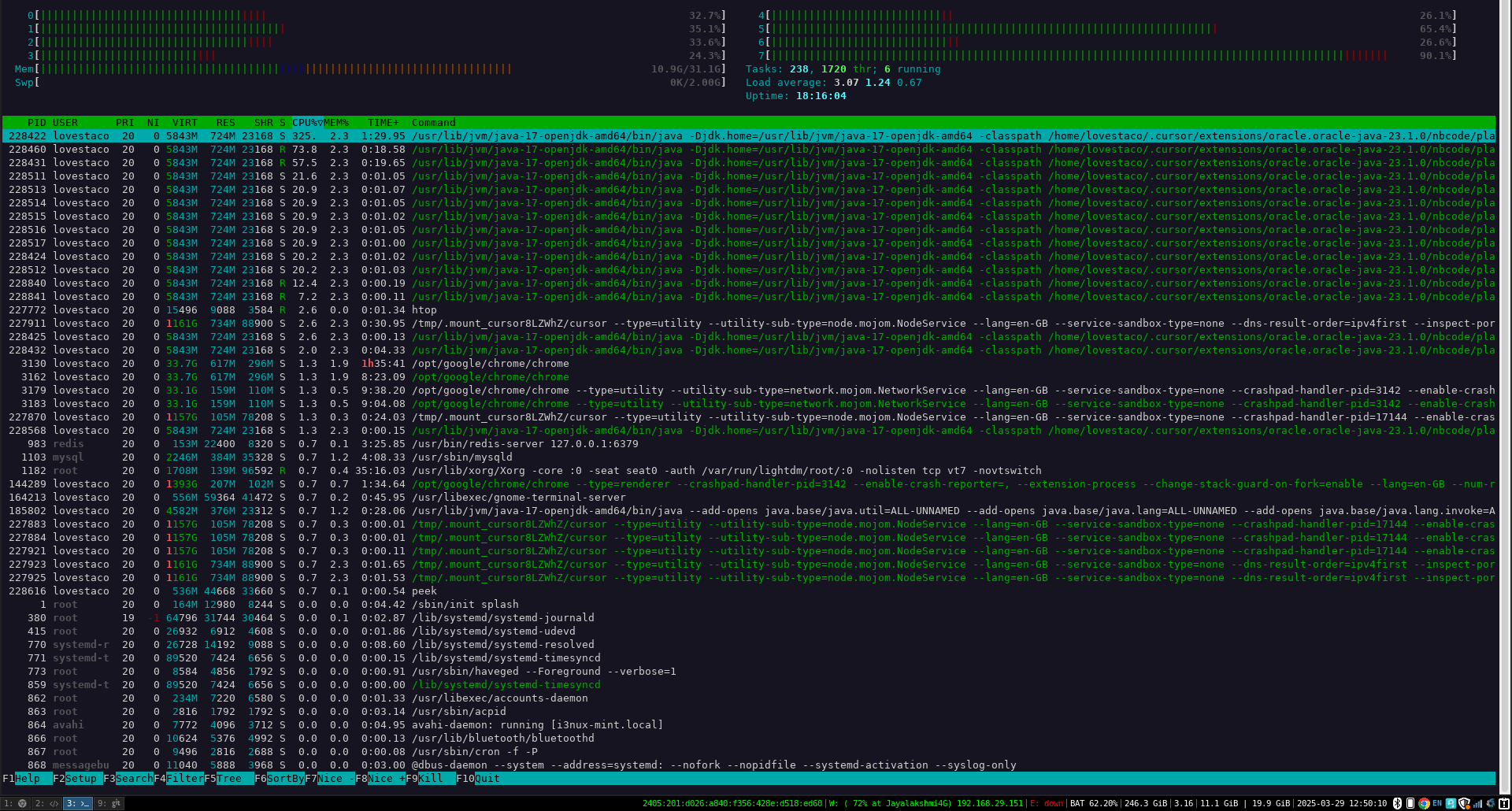1512x811 pixels.
Task: Click the Load average text
Action: pos(833,83)
